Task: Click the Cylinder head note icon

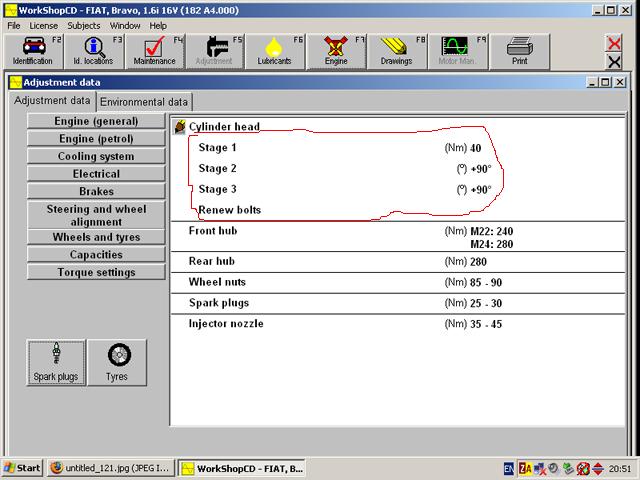Action: pos(179,127)
